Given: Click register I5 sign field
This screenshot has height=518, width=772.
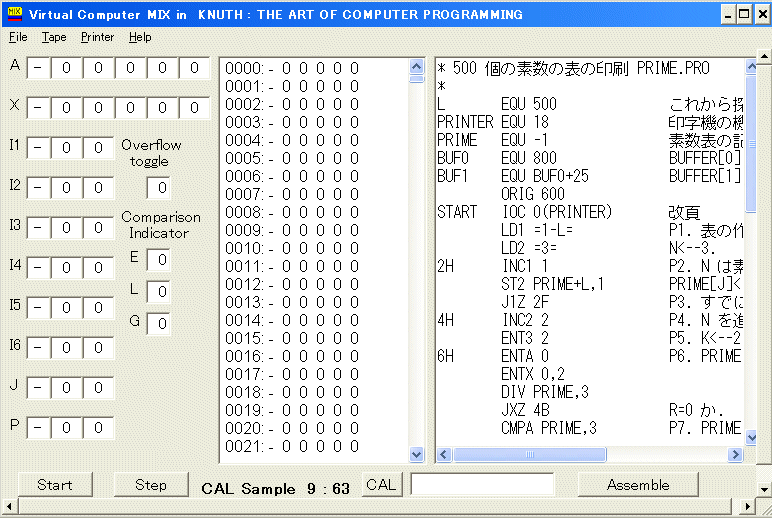Looking at the screenshot, I should point(38,308).
